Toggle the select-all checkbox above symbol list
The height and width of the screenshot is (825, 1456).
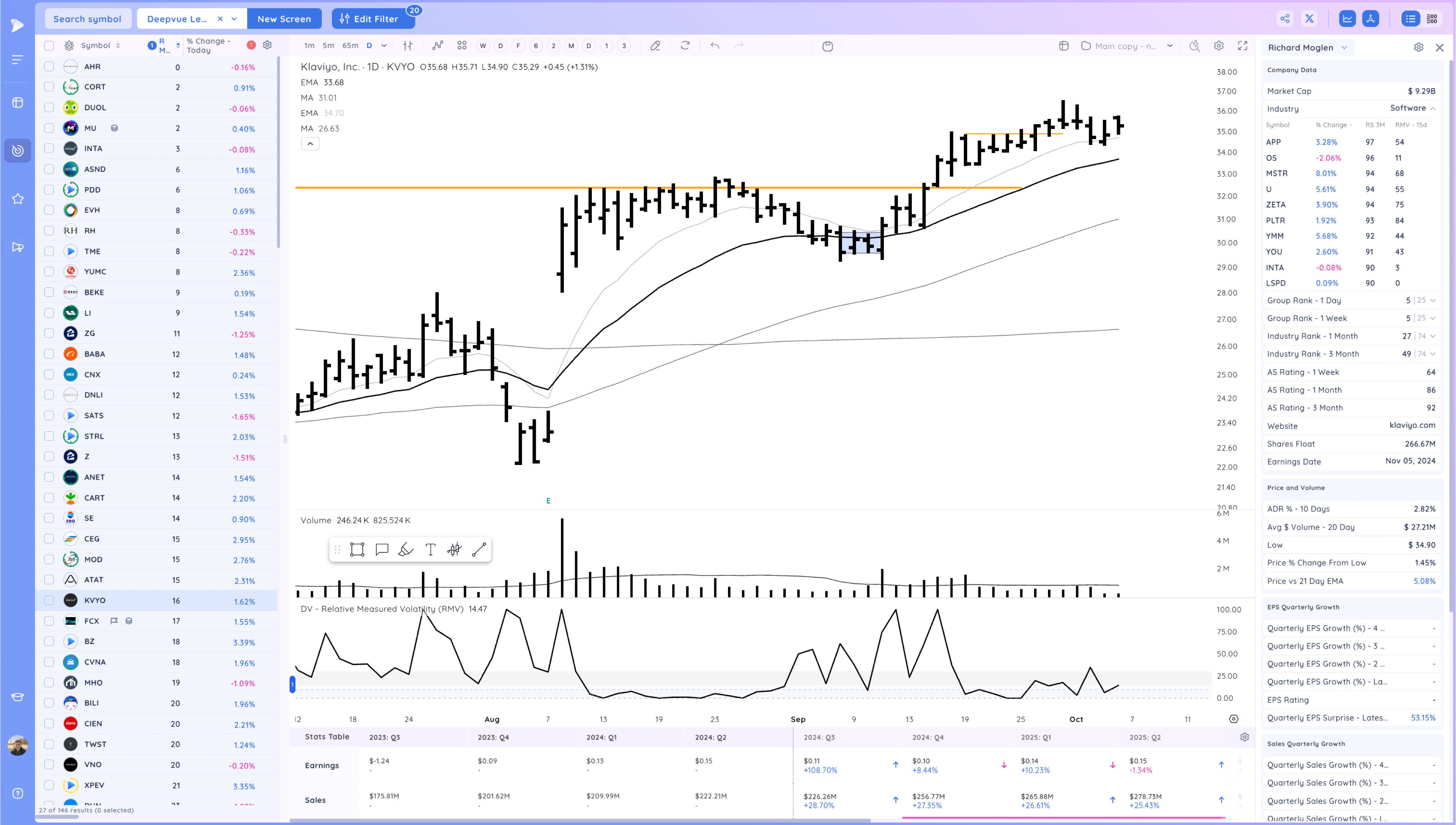[x=49, y=46]
